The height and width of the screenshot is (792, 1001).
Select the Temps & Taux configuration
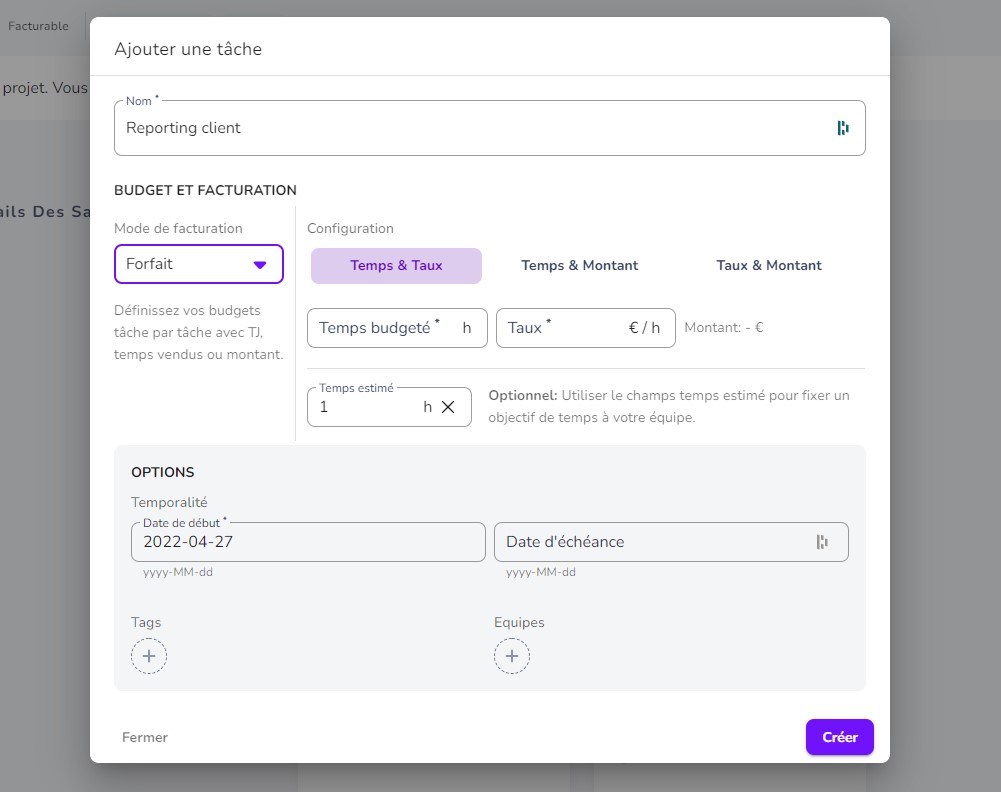tap(396, 266)
